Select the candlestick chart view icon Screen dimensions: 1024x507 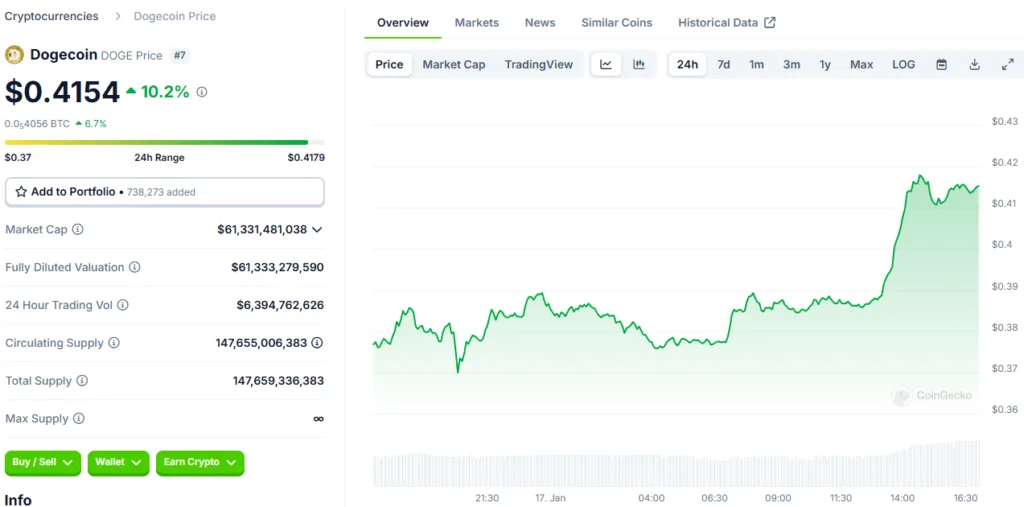639,64
